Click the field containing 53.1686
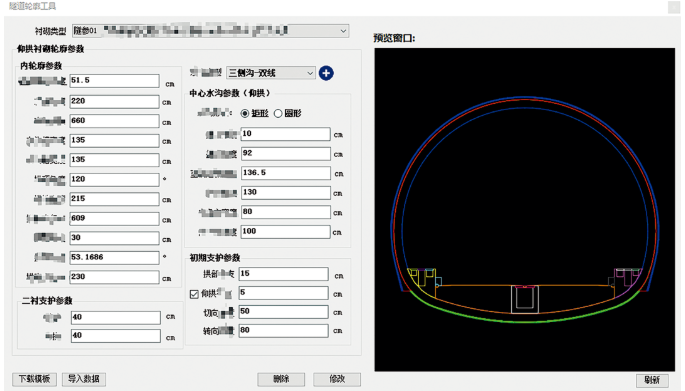This screenshot has height=391, width=685. (x=114, y=257)
